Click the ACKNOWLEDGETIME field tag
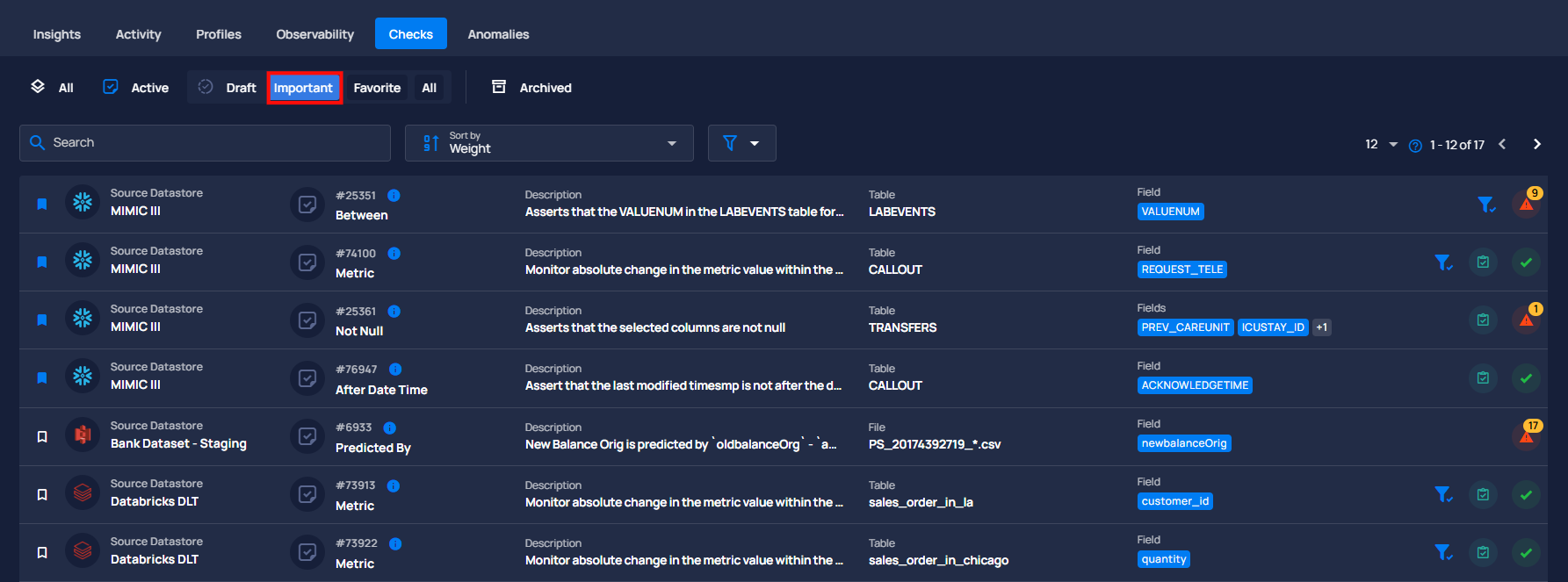This screenshot has width=1568, height=582. (1195, 385)
